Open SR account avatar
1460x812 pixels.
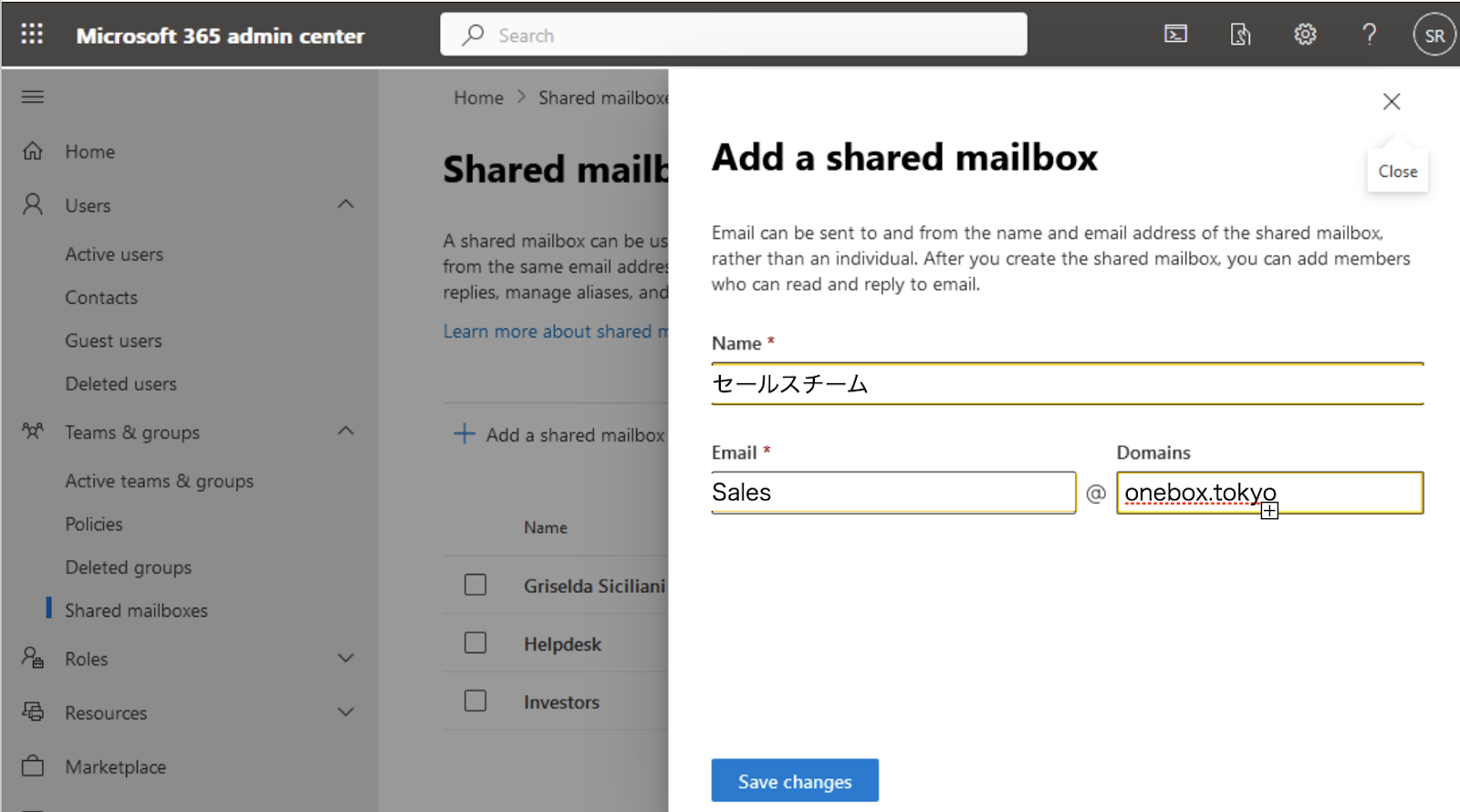click(x=1434, y=35)
